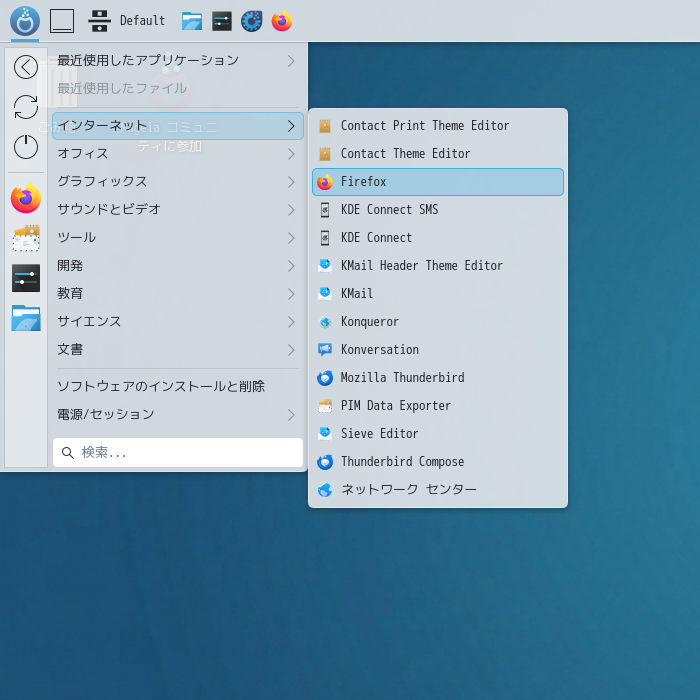Click the Mageia application launcher icon
The height and width of the screenshot is (700, 700).
tap(25, 21)
